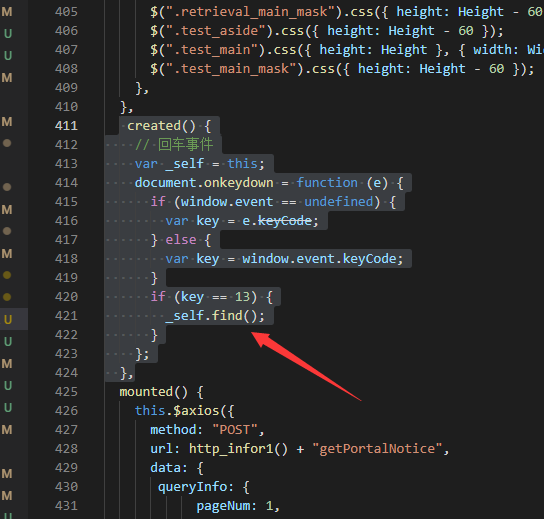Click the pageNum property name

coord(223,506)
